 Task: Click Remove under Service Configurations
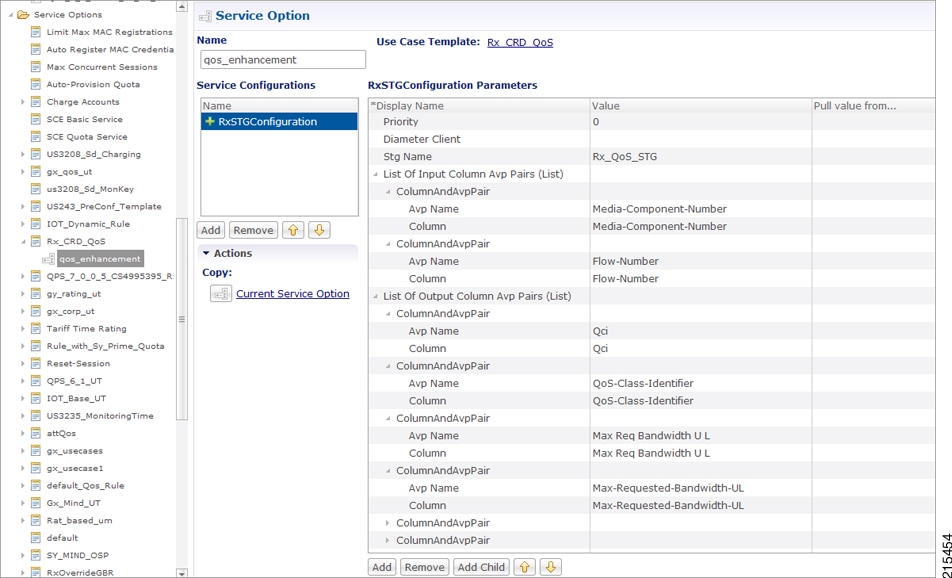253,230
